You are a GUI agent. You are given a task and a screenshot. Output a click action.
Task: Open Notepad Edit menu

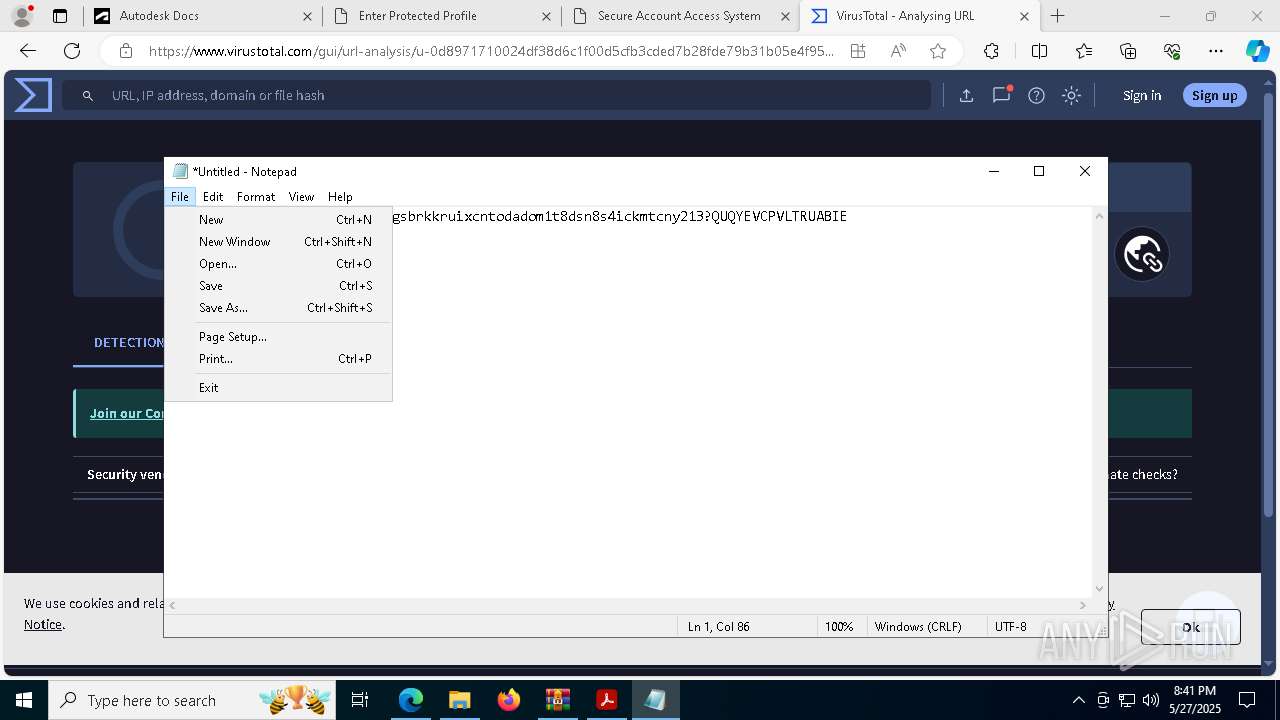[213, 197]
